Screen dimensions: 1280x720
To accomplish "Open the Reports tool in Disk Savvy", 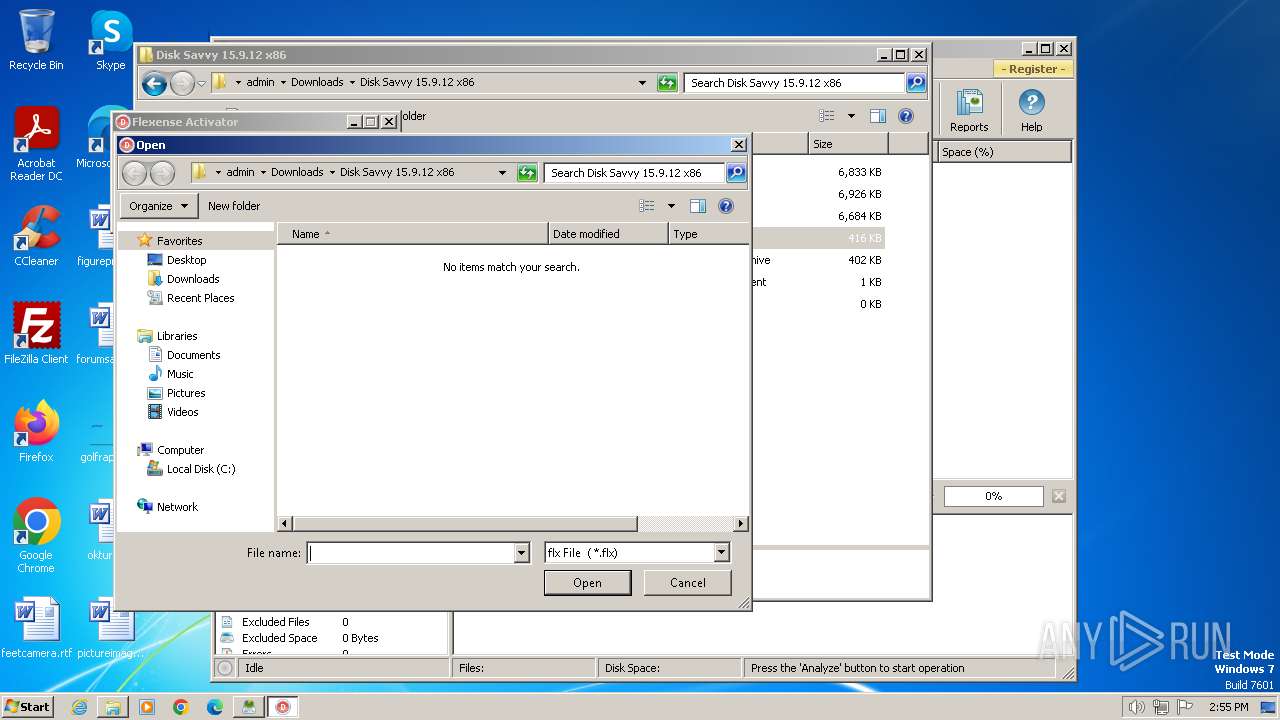I will [968, 110].
